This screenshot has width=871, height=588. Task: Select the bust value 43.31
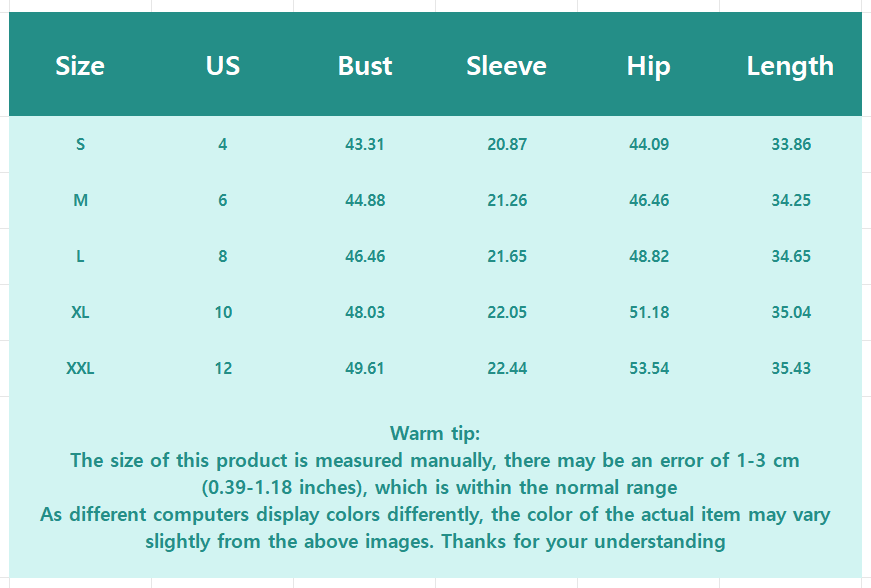[x=365, y=144]
